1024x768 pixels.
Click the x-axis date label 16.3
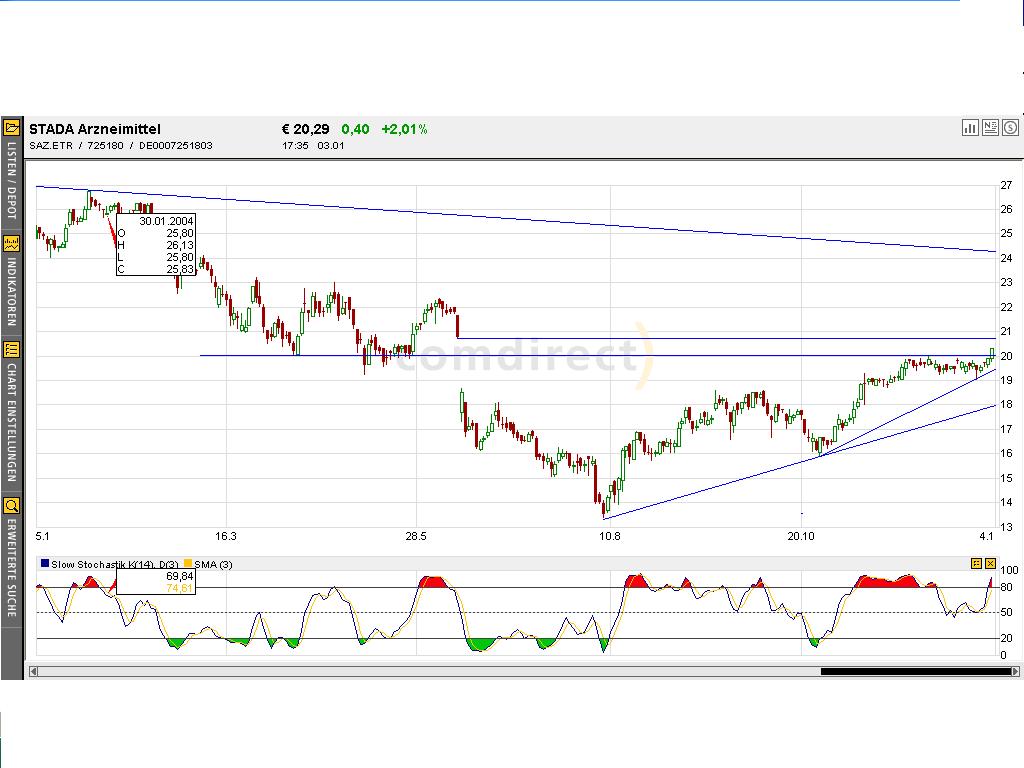(225, 536)
